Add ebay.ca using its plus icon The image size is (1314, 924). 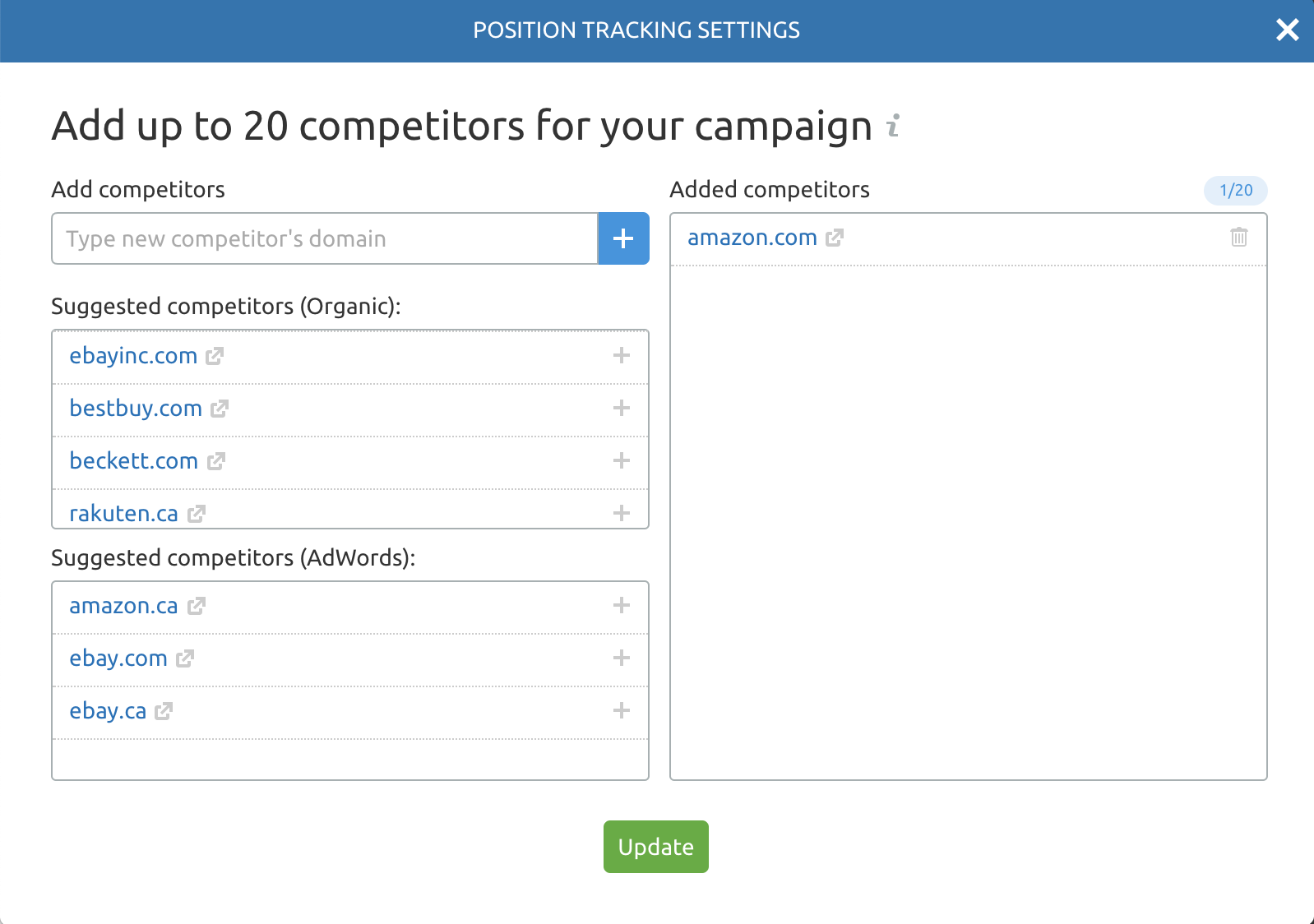point(622,710)
